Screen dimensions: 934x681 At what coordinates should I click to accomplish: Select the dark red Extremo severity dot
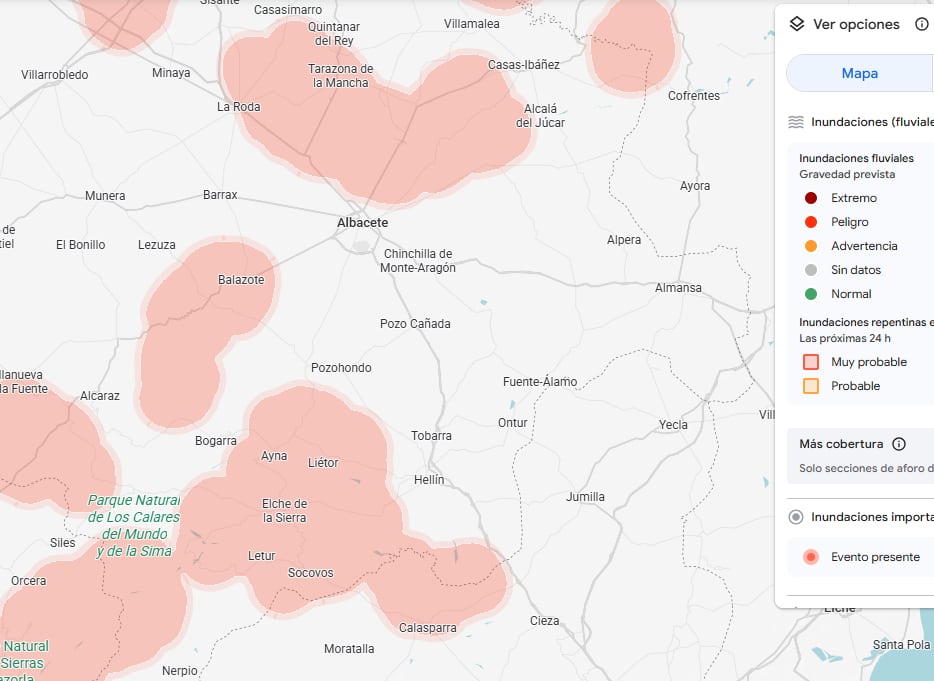(x=810, y=198)
